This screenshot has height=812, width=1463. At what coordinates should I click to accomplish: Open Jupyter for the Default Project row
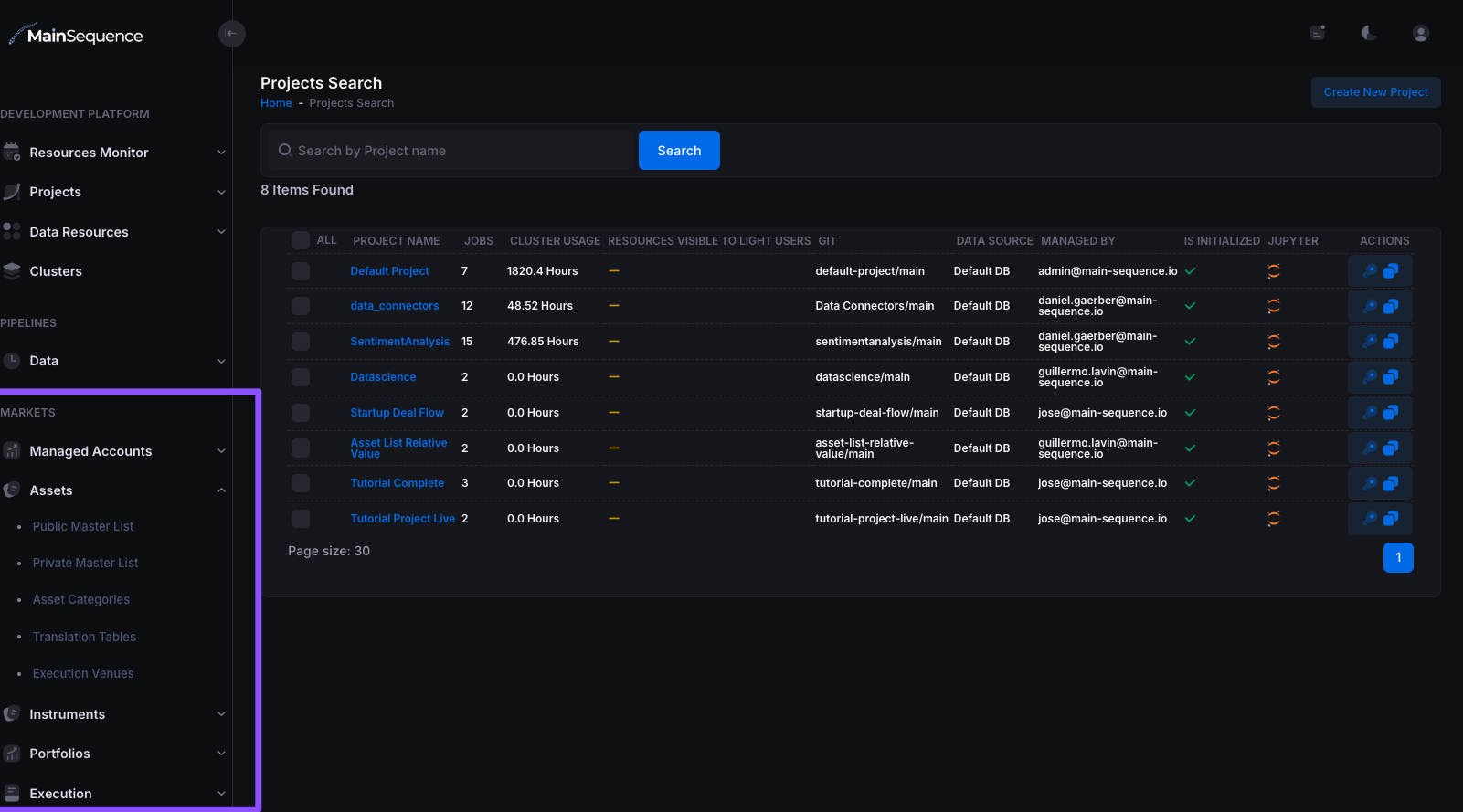click(x=1273, y=271)
